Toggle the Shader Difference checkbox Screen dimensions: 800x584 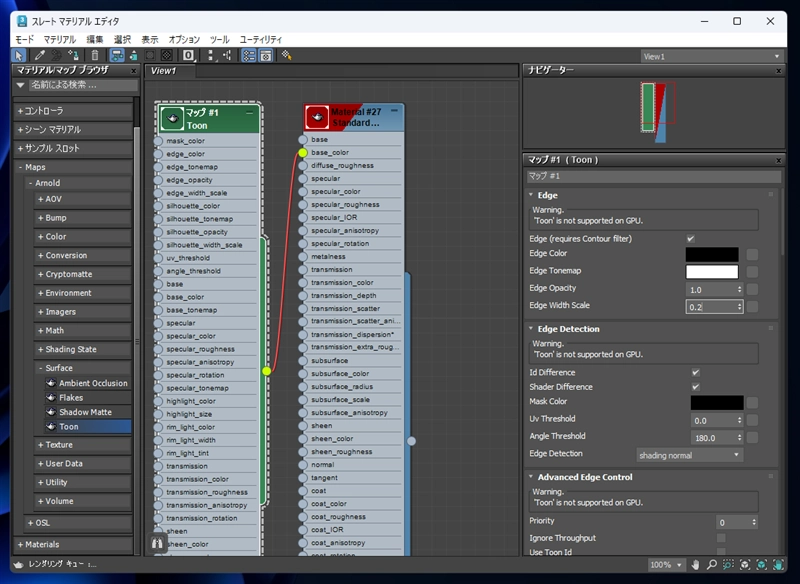coord(695,387)
